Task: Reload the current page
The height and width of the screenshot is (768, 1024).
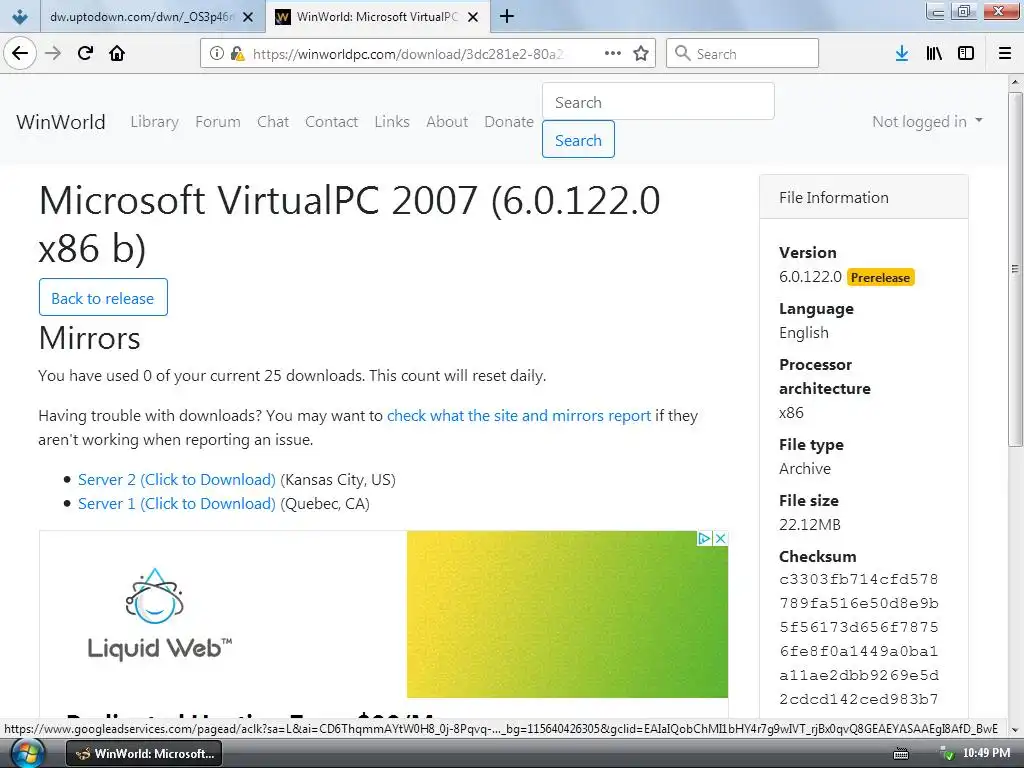Action: pyautogui.click(x=85, y=53)
